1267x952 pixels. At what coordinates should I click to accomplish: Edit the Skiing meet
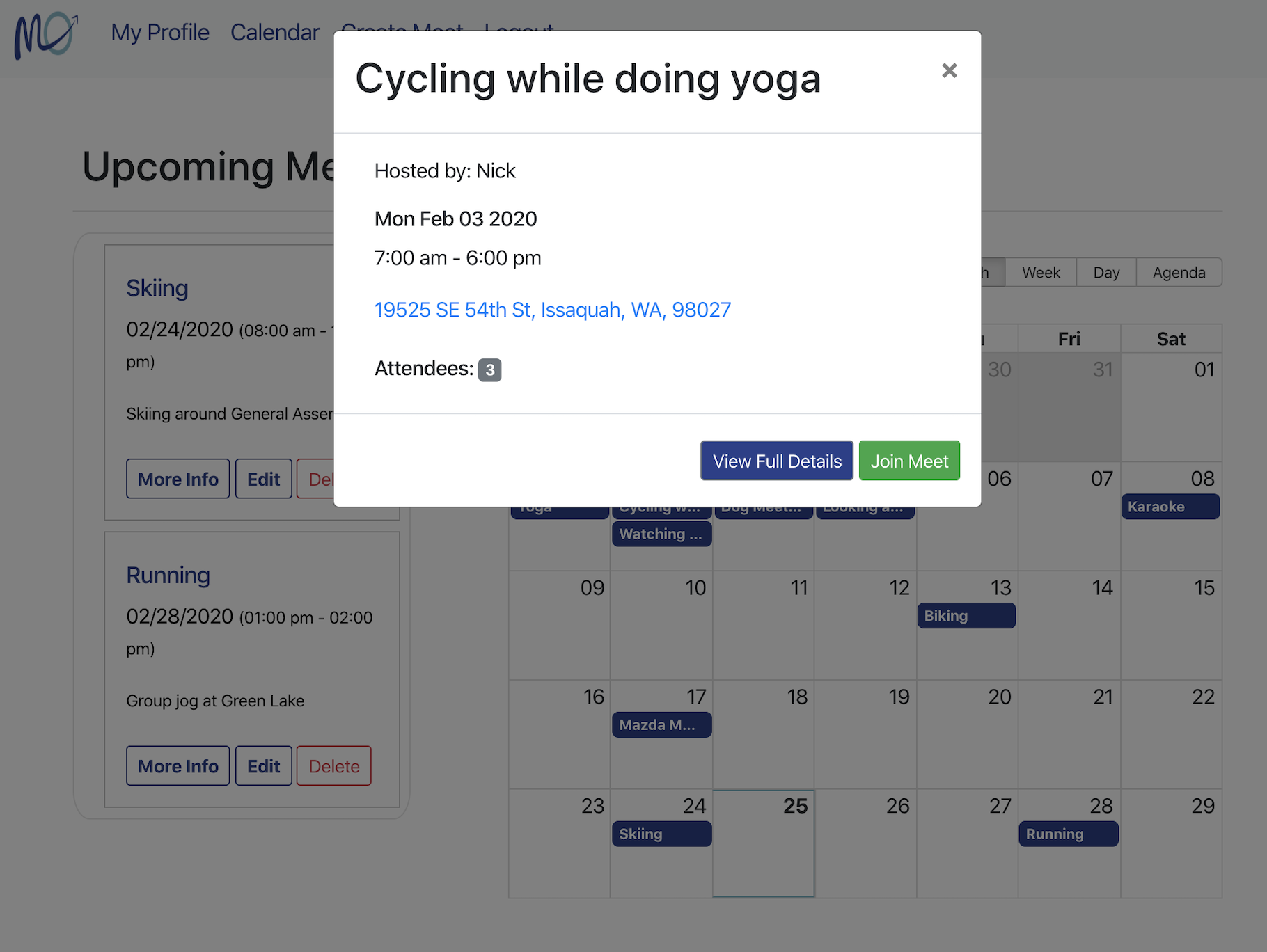click(x=264, y=479)
